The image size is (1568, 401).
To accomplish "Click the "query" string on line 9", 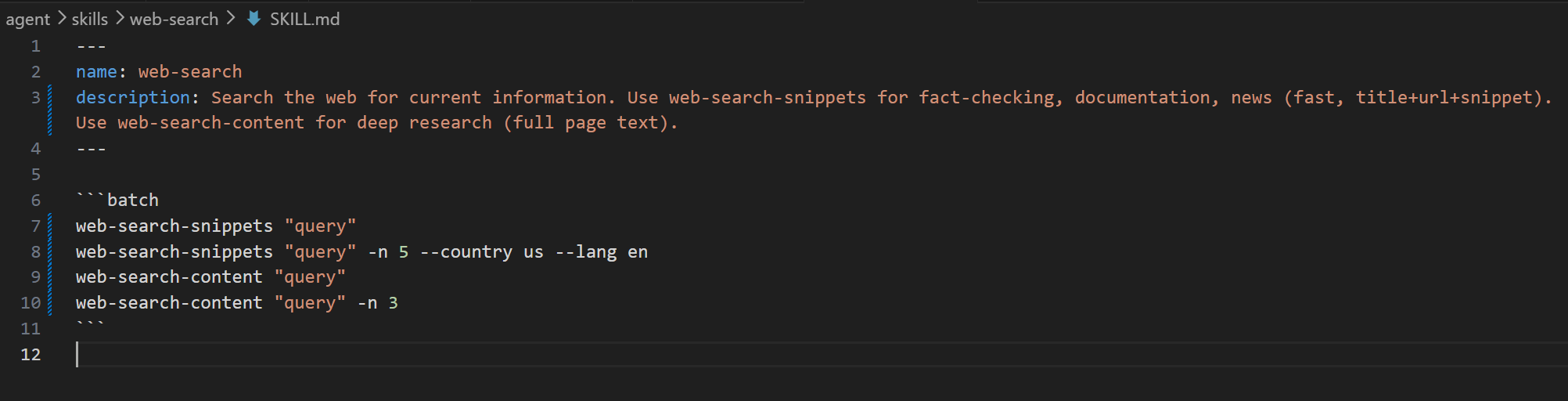I will (310, 277).
